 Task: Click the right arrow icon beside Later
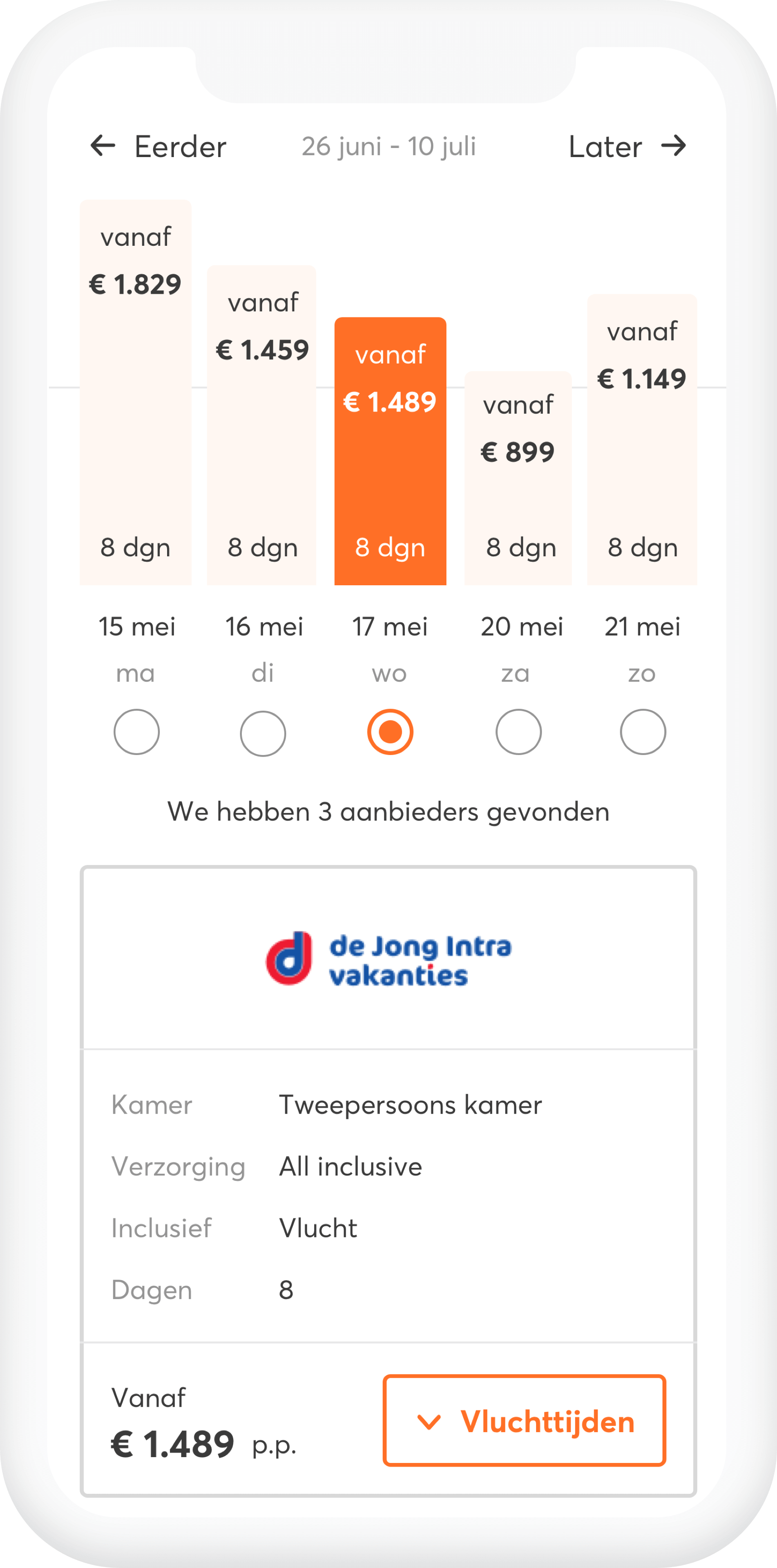[x=673, y=146]
